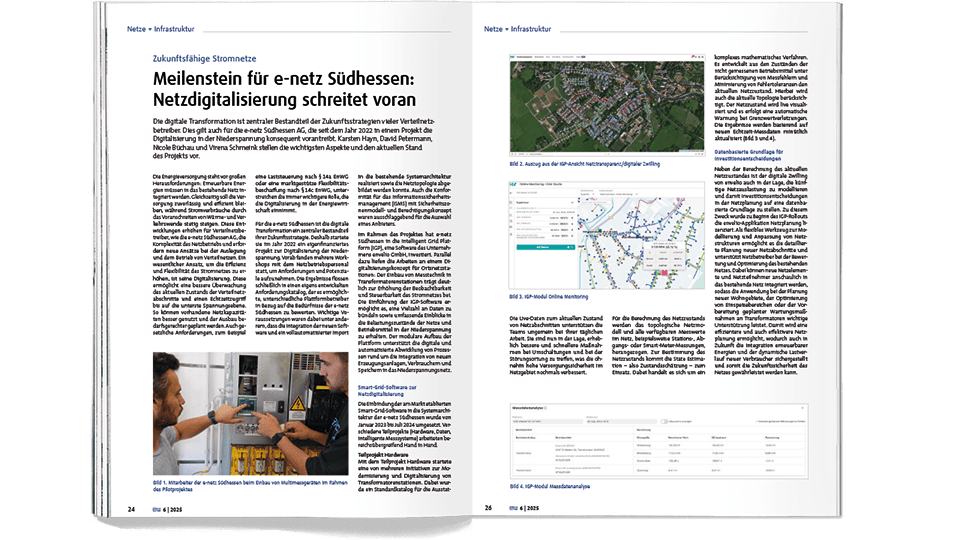Click subheading "Datenbasierte Grundlage für Investitionsentscheidungen"

748,155
